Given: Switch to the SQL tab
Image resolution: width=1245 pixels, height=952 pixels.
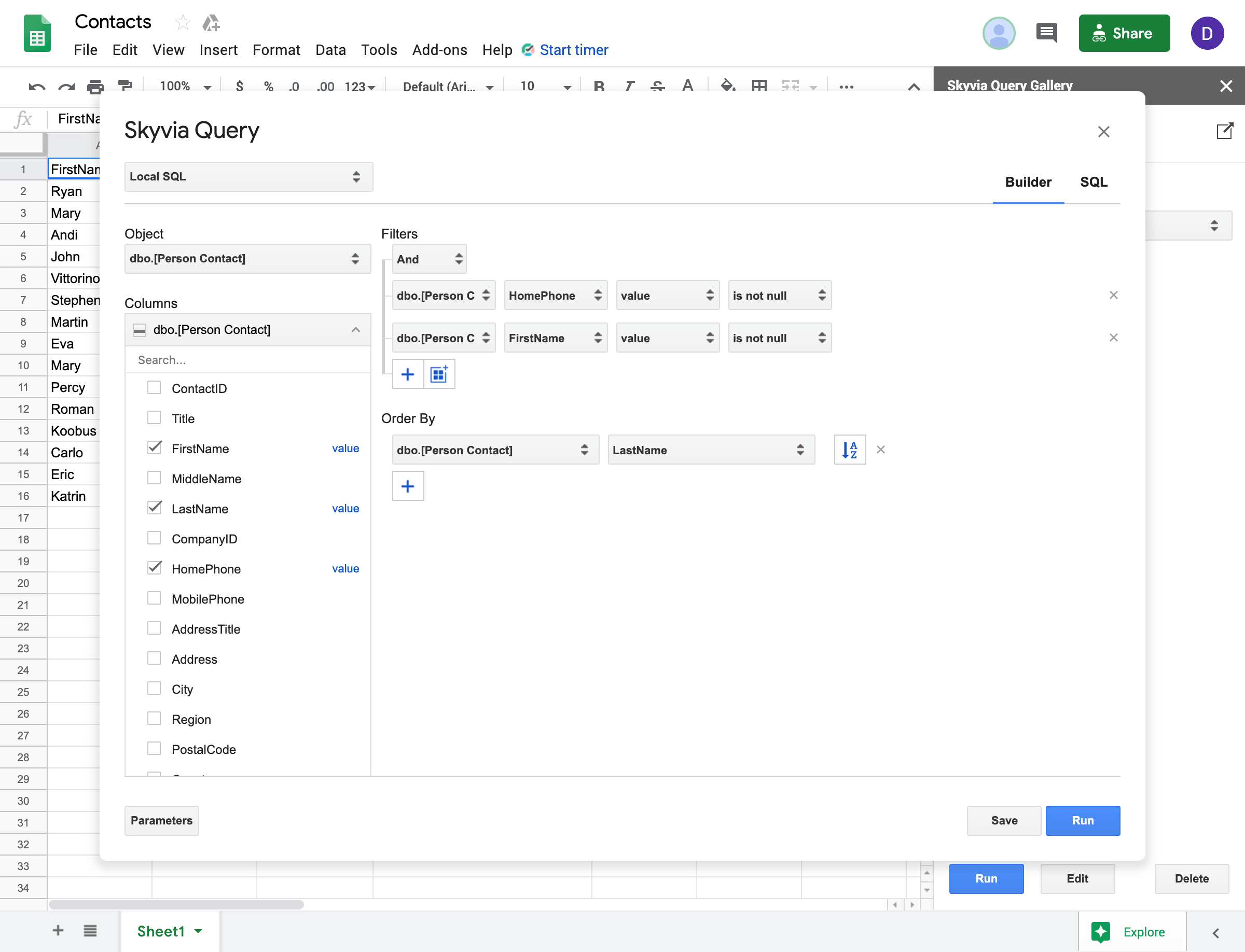Looking at the screenshot, I should tap(1093, 182).
